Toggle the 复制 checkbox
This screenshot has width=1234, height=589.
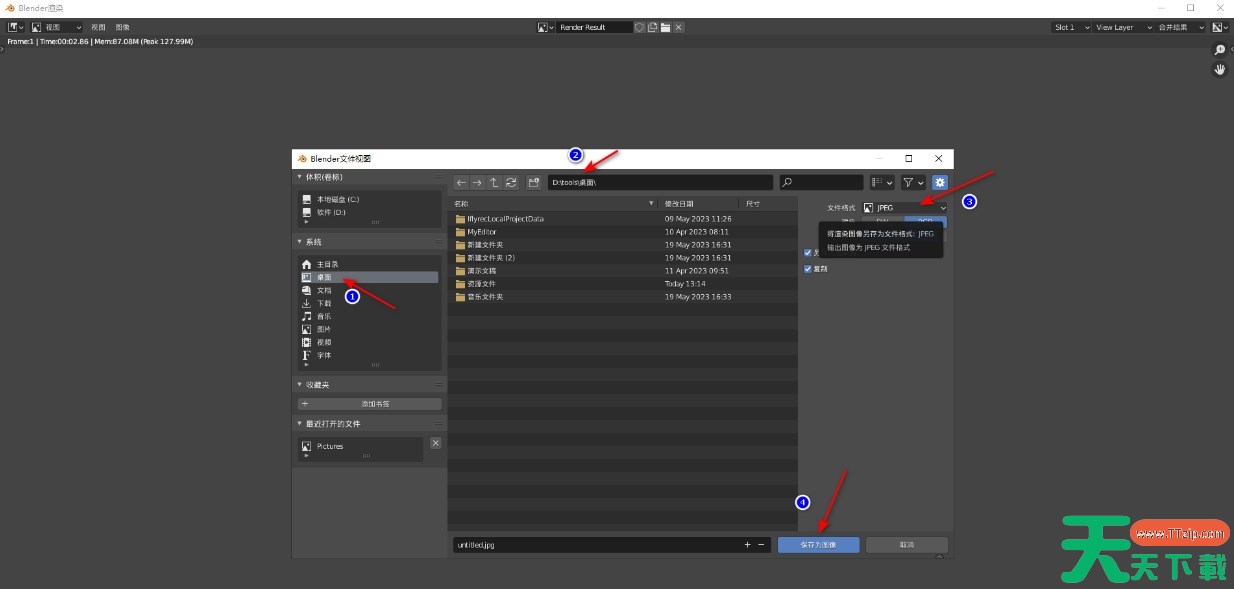point(809,269)
